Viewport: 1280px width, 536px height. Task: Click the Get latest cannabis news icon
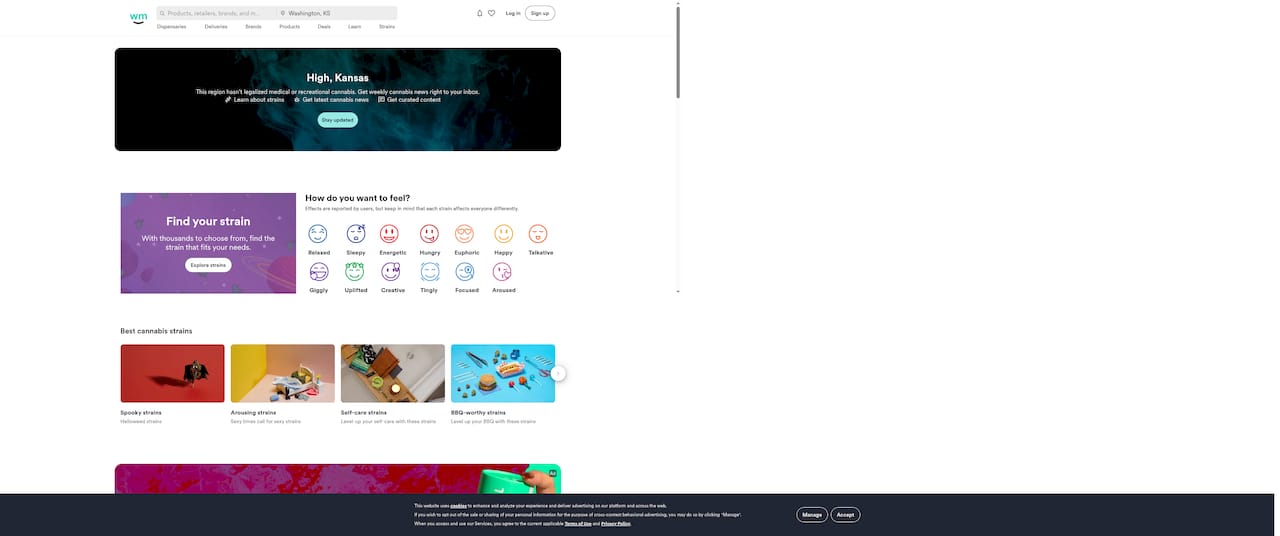[x=297, y=100]
